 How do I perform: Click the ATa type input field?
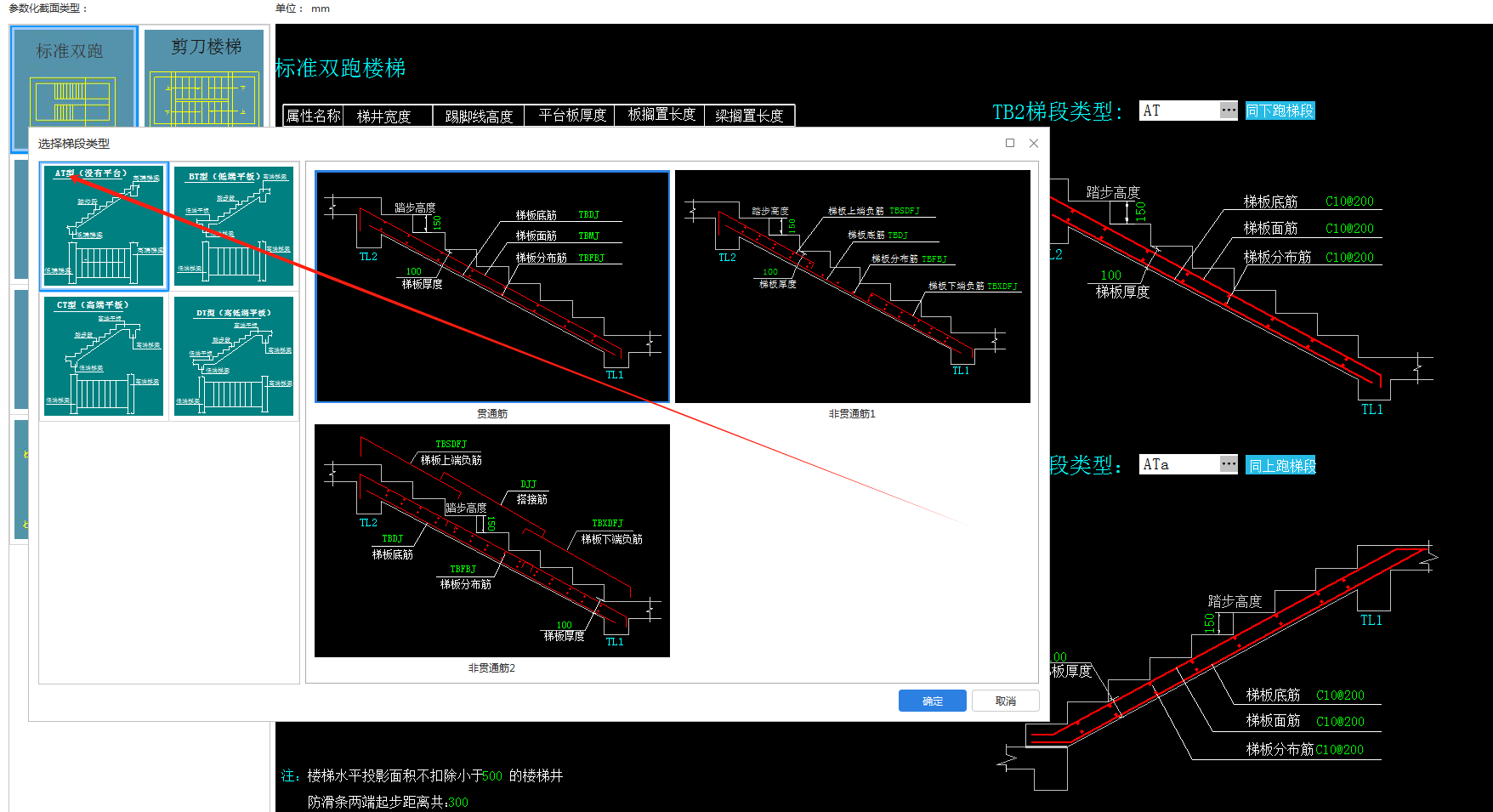(x=1179, y=464)
